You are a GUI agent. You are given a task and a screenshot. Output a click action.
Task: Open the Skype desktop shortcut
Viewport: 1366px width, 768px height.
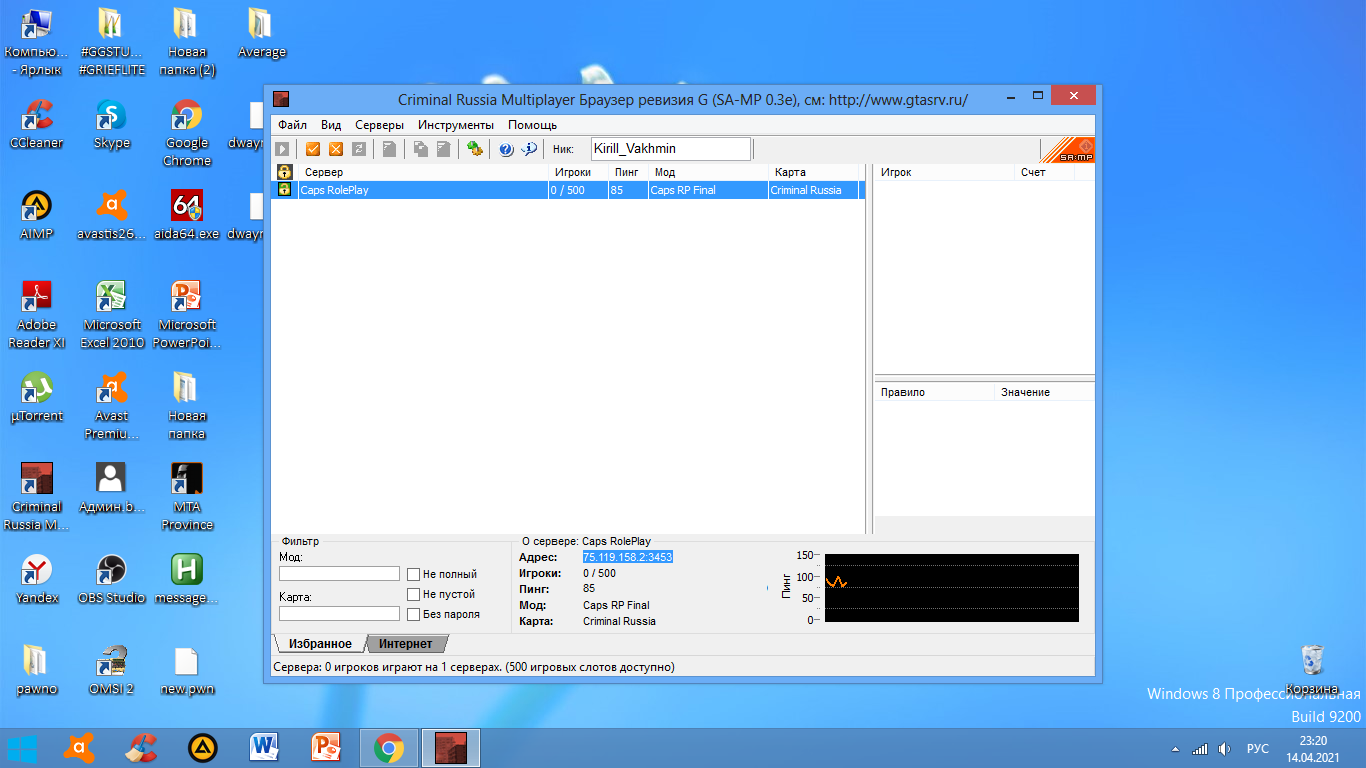coord(111,125)
